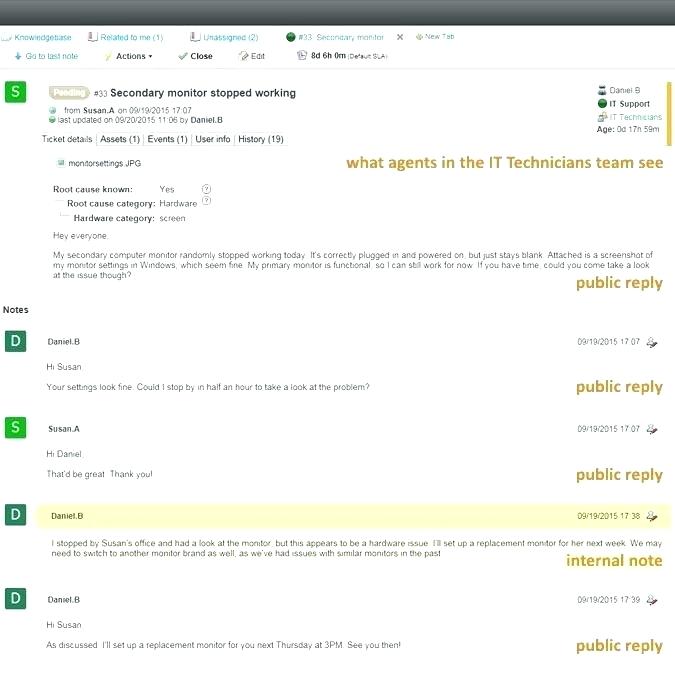This screenshot has height=675, width=675.
Task: Close the #33 Secondary monitor tab
Action: click(400, 37)
